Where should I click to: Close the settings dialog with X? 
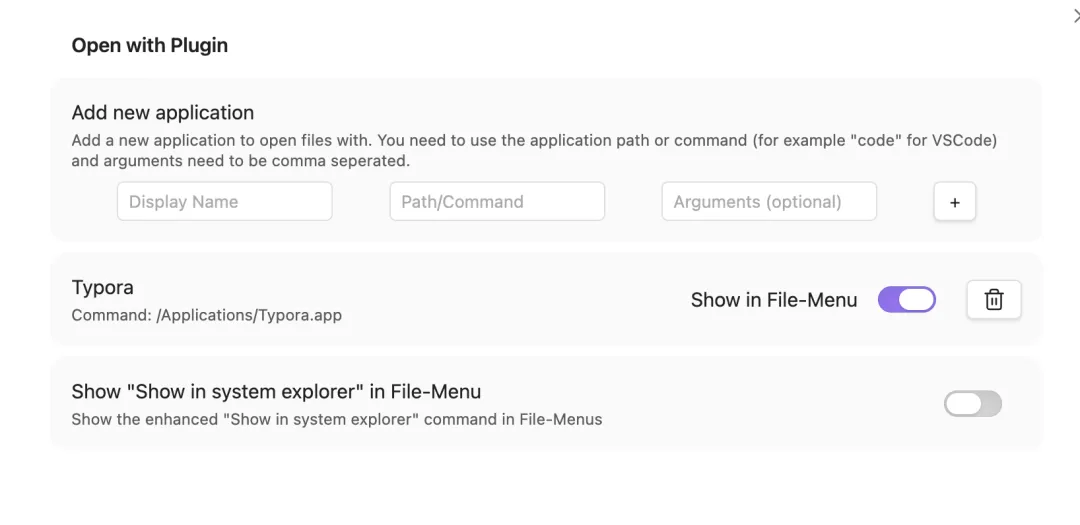(1076, 16)
